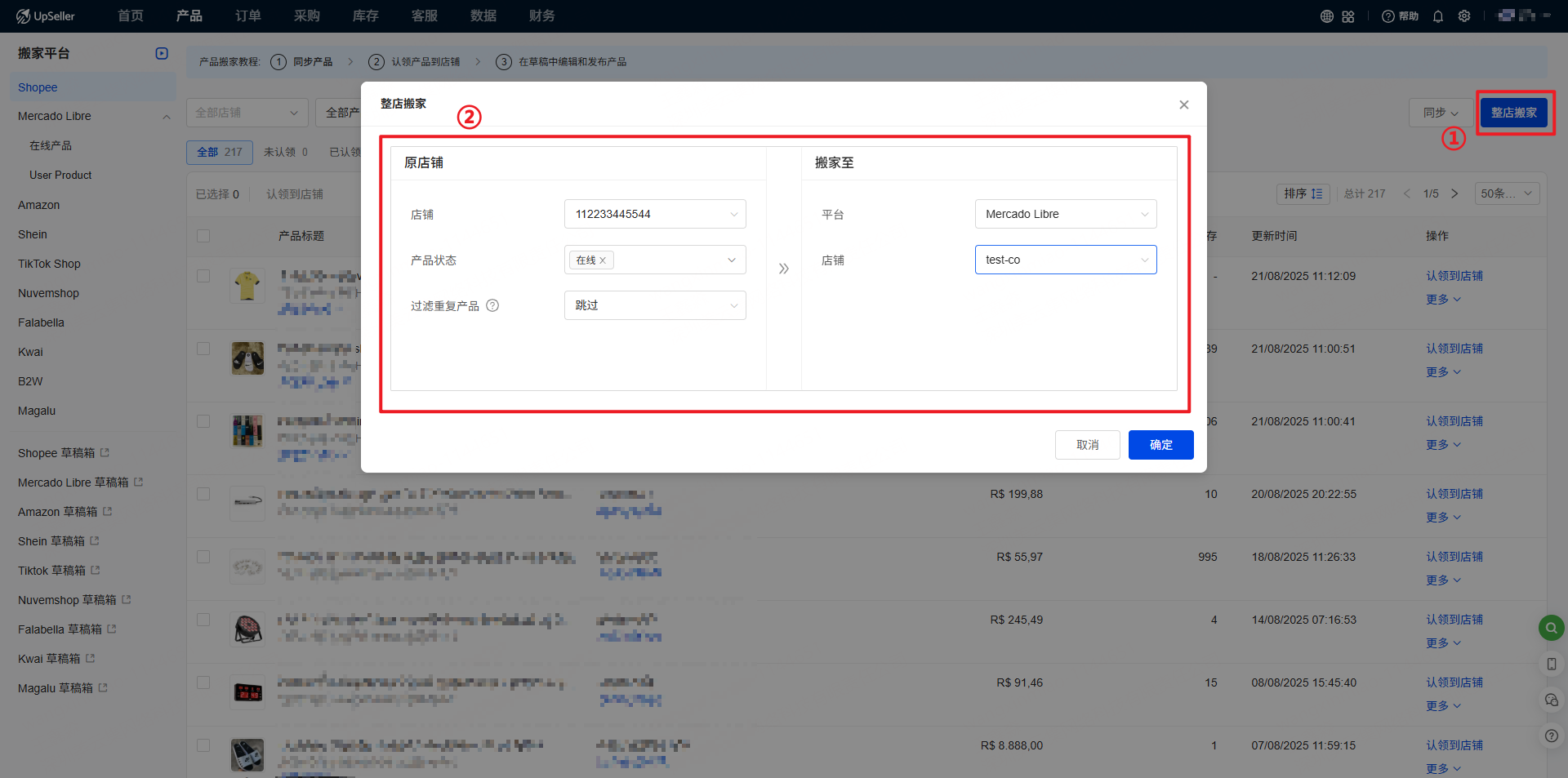Viewport: 1568px width, 778px height.
Task: Check the row priced R$ 55,97
Action: point(203,557)
